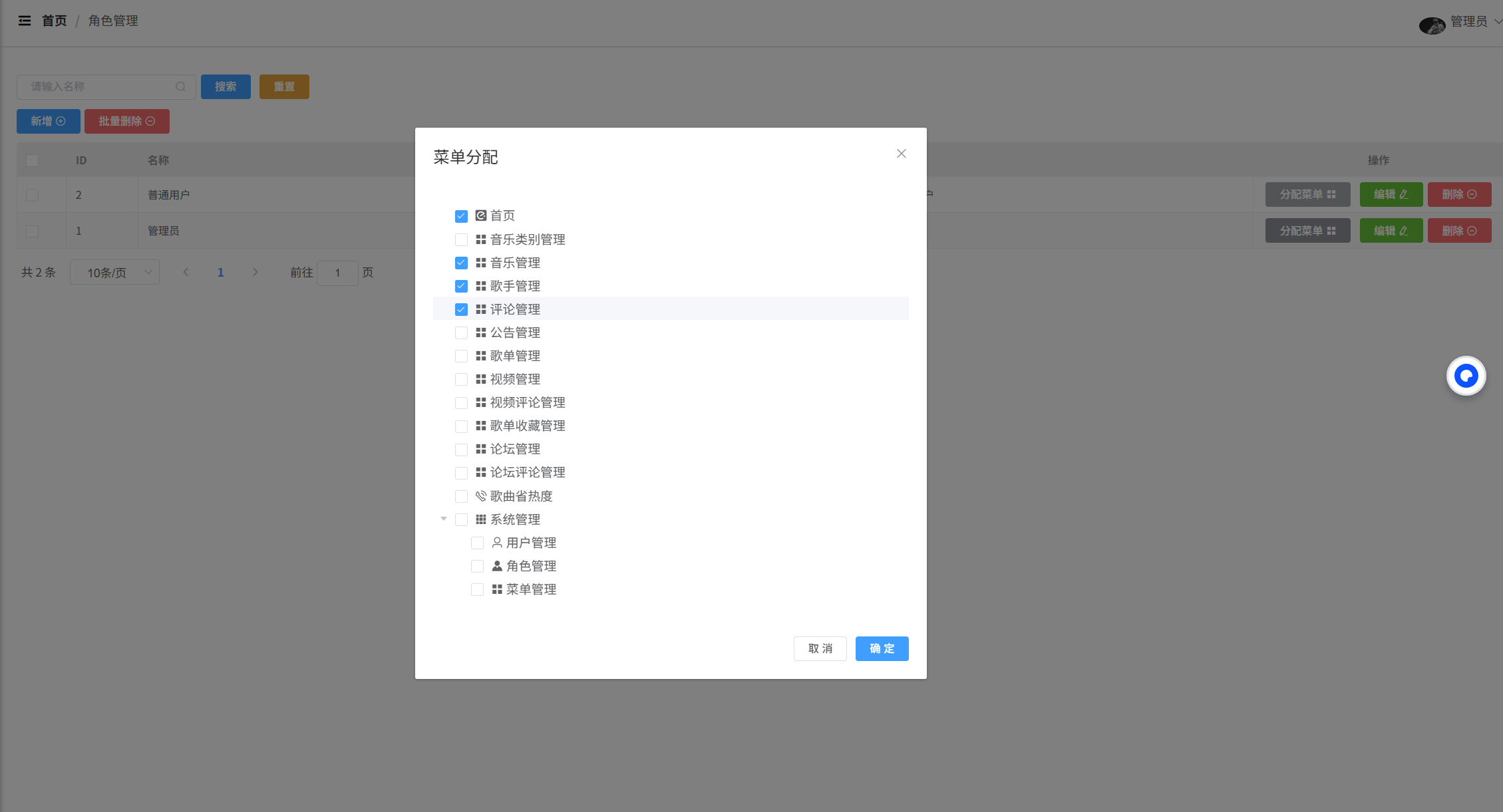Viewport: 1503px width, 812px height.
Task: Click the 角色管理 solid user icon
Action: point(497,566)
